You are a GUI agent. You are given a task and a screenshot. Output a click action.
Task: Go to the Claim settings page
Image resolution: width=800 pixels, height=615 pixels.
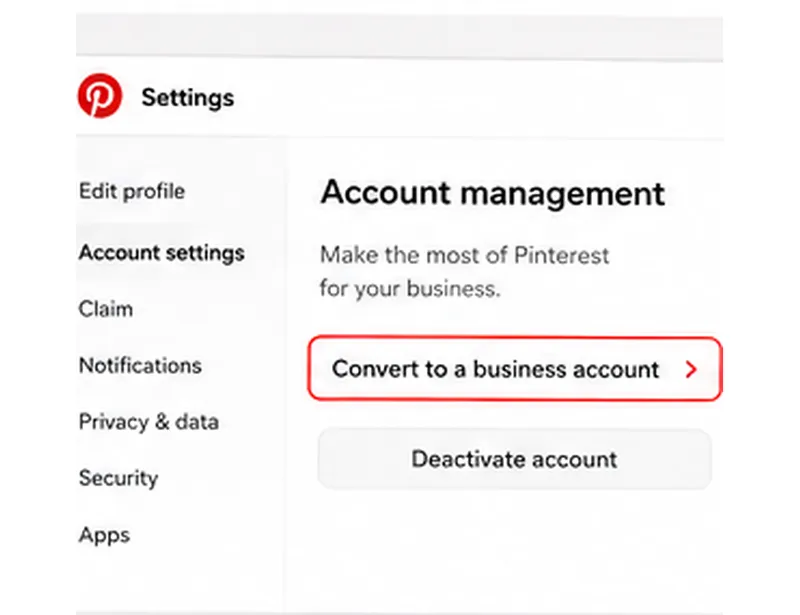tap(106, 309)
